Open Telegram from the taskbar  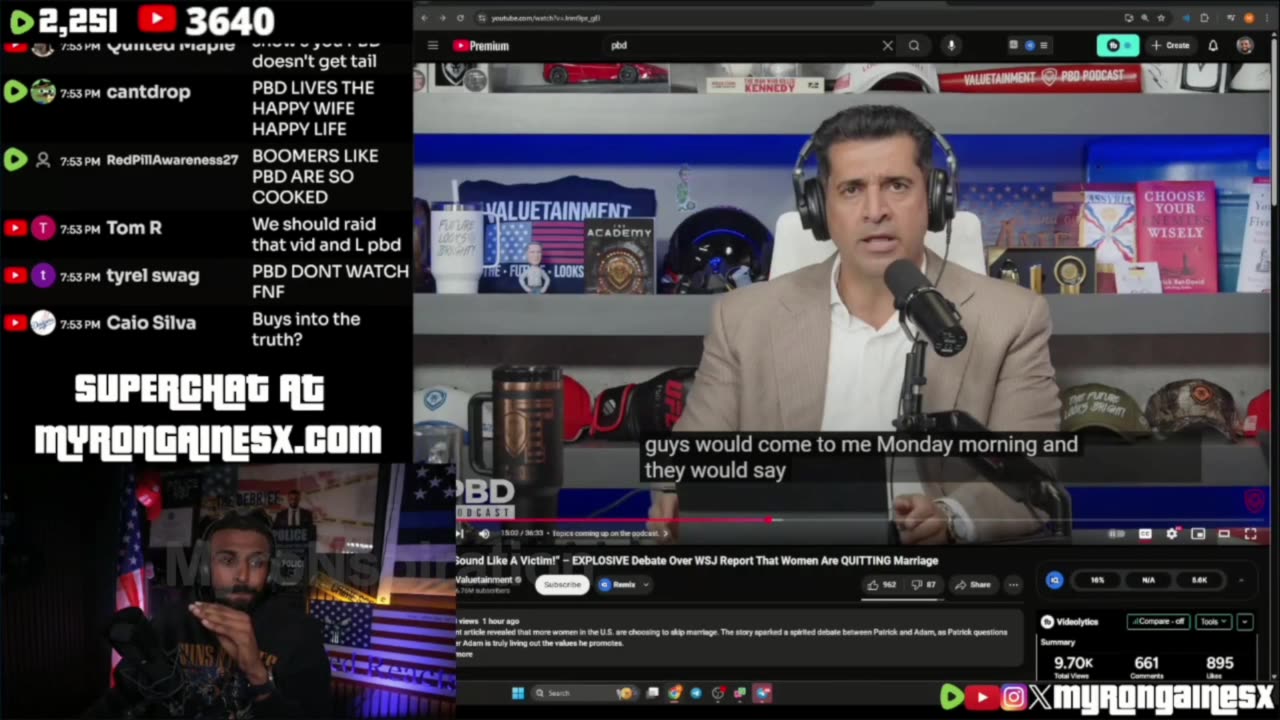tap(696, 693)
